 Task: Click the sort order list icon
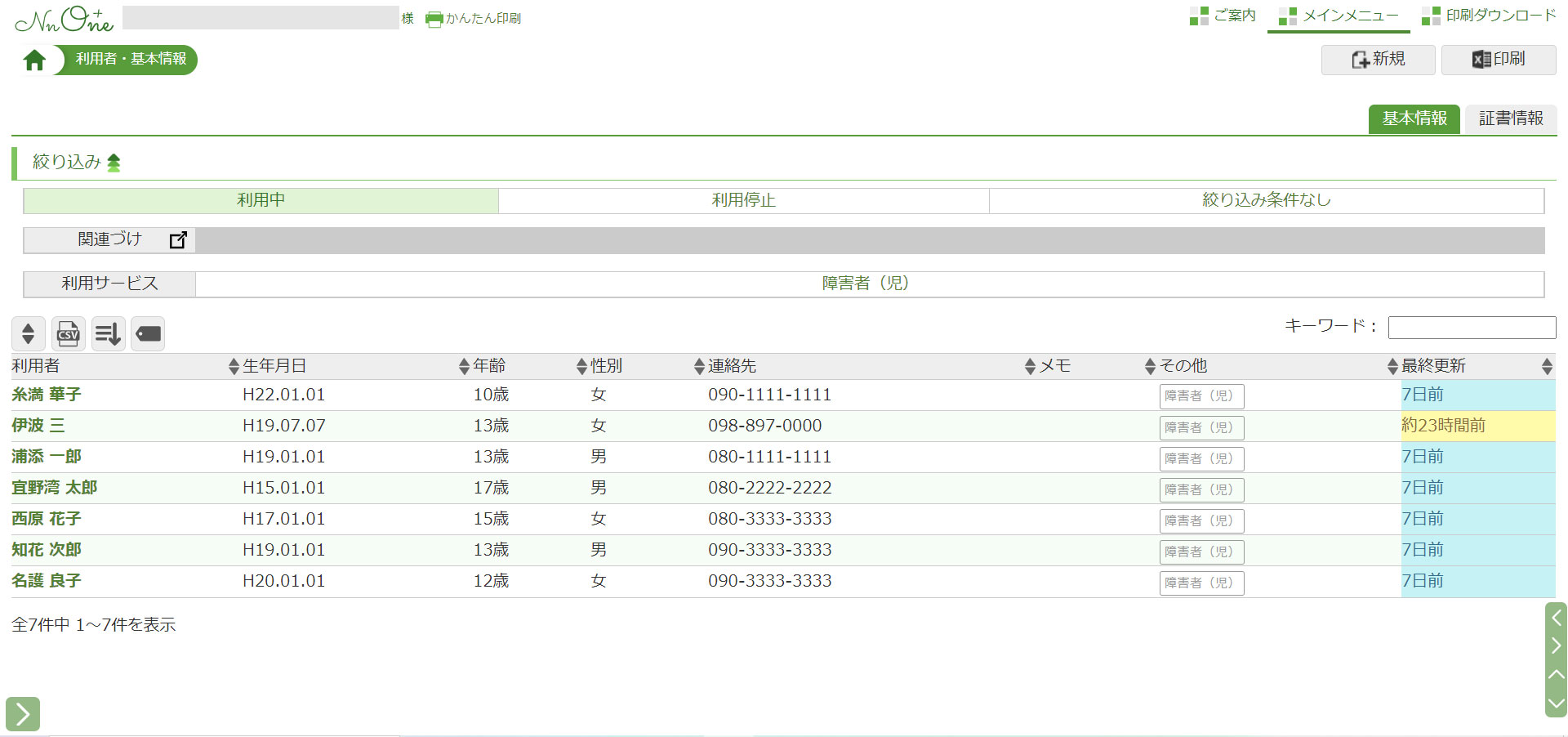(x=108, y=333)
